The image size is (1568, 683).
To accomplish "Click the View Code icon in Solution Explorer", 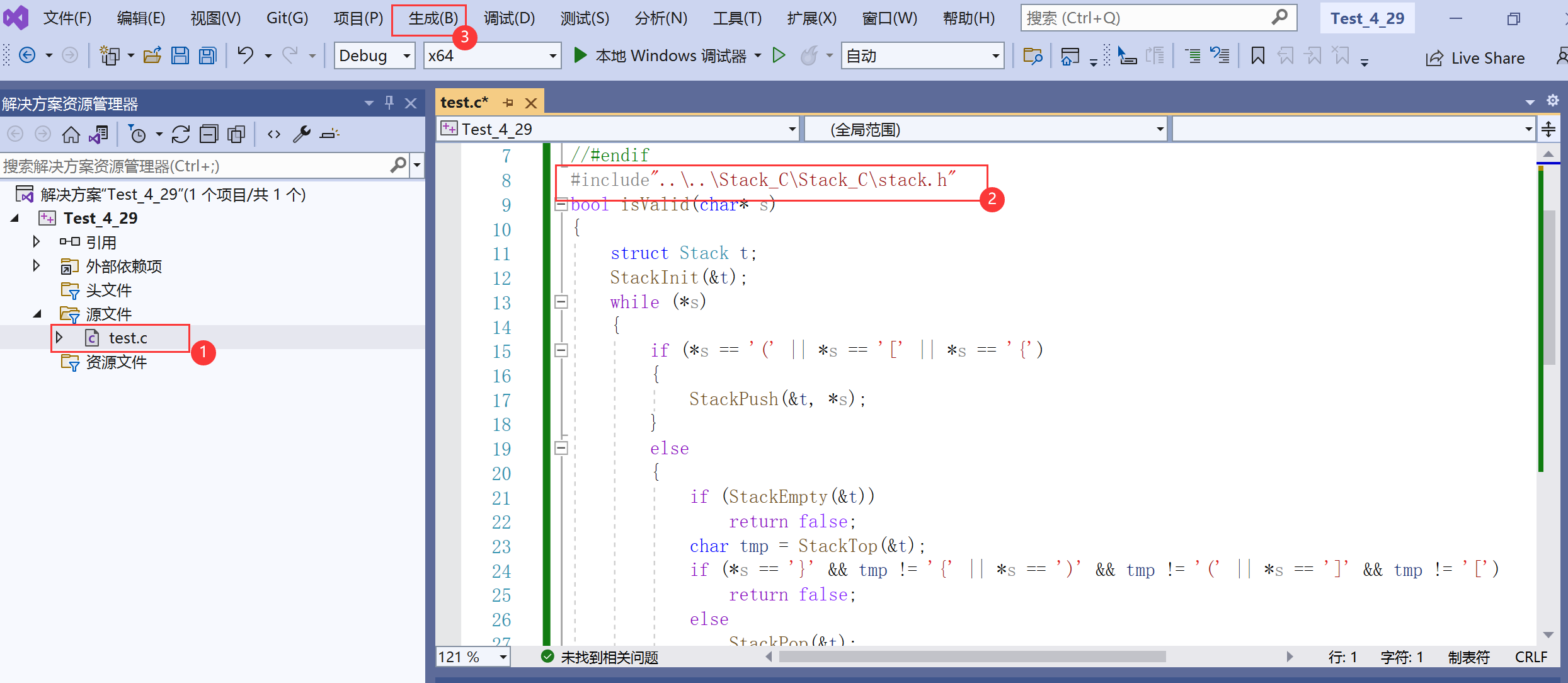I will click(x=273, y=134).
